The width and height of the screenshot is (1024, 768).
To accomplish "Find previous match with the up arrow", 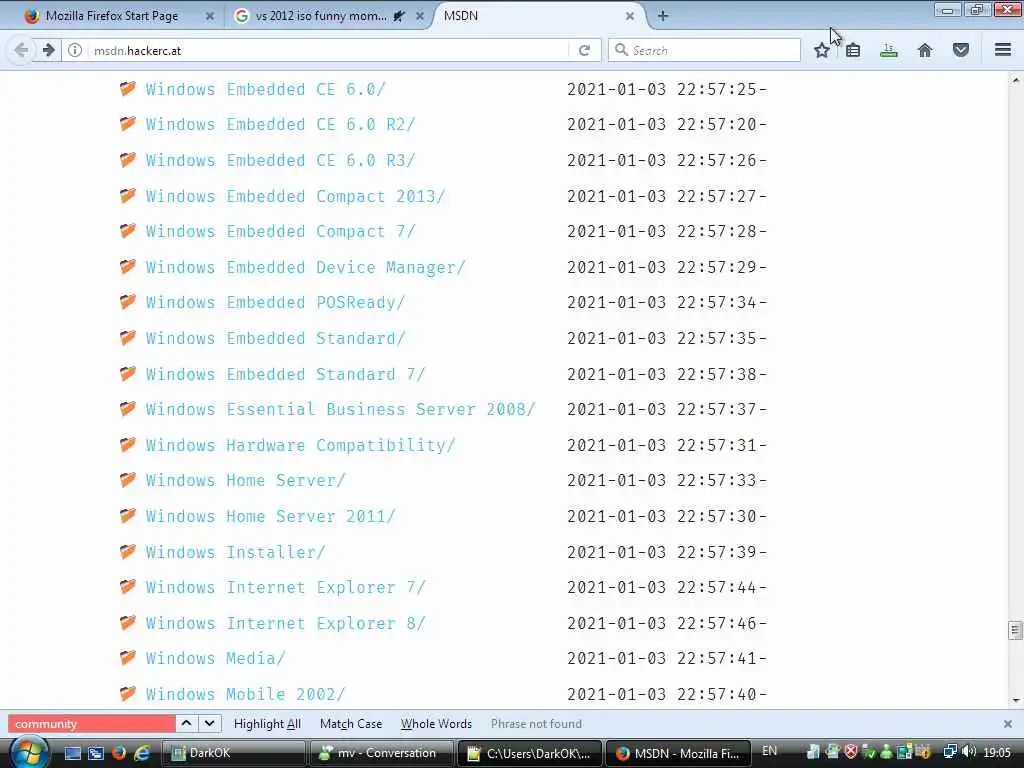I will click(x=186, y=724).
